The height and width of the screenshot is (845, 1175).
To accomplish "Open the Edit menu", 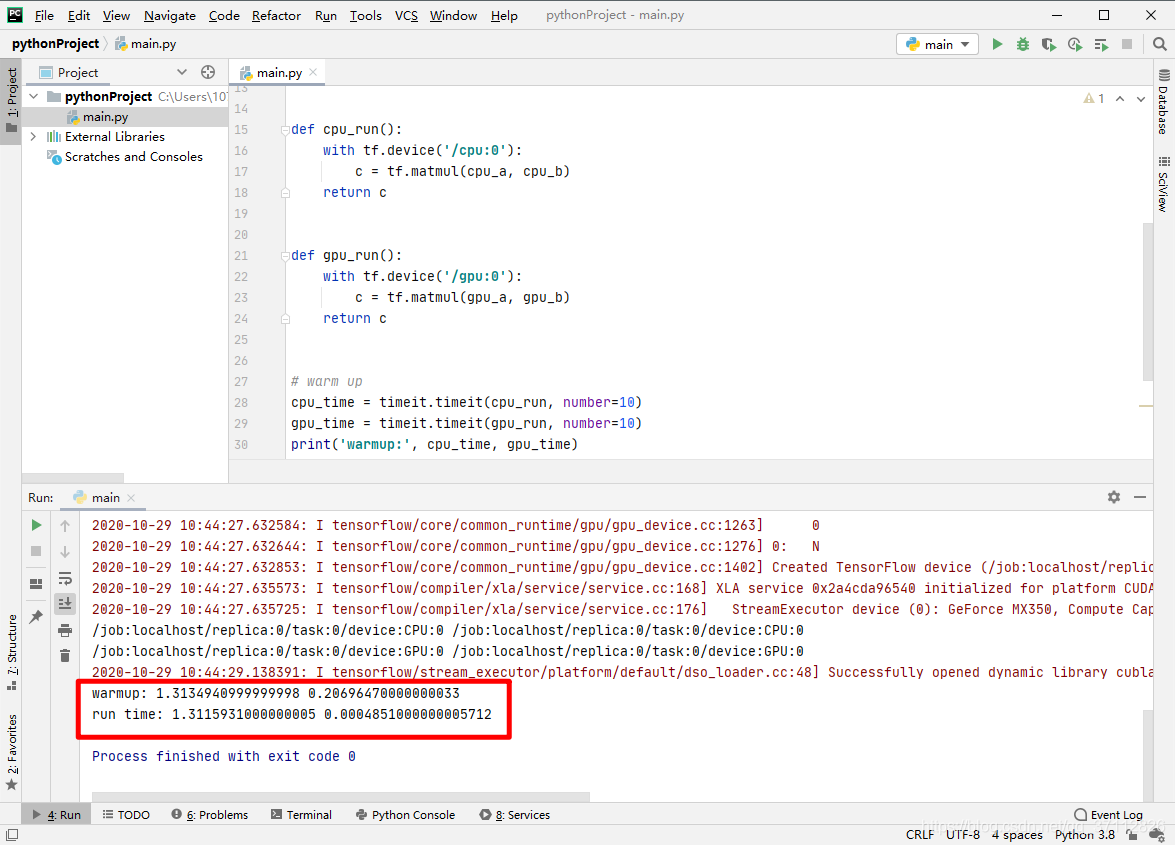I will (79, 15).
